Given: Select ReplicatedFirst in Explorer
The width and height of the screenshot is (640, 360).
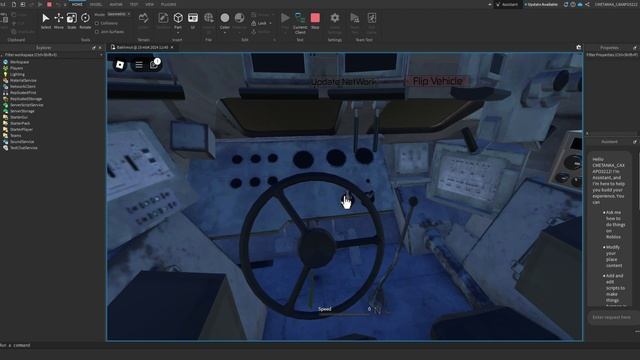Looking at the screenshot, I should 23,93.
